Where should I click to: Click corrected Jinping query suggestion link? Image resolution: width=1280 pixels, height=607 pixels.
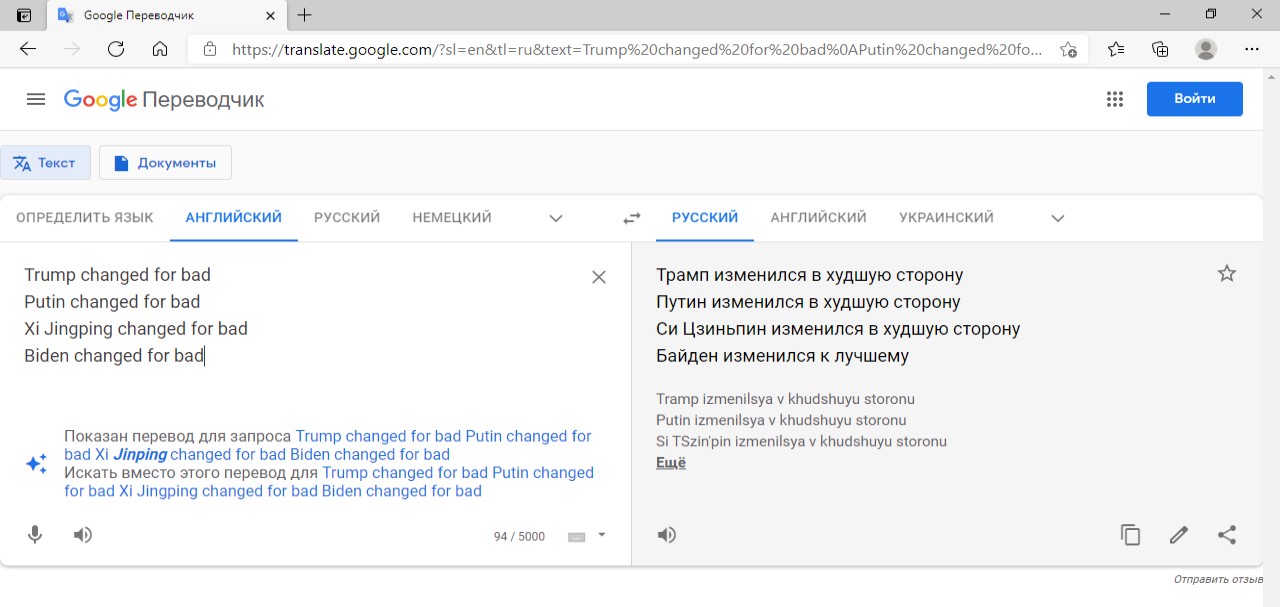pyautogui.click(x=328, y=446)
